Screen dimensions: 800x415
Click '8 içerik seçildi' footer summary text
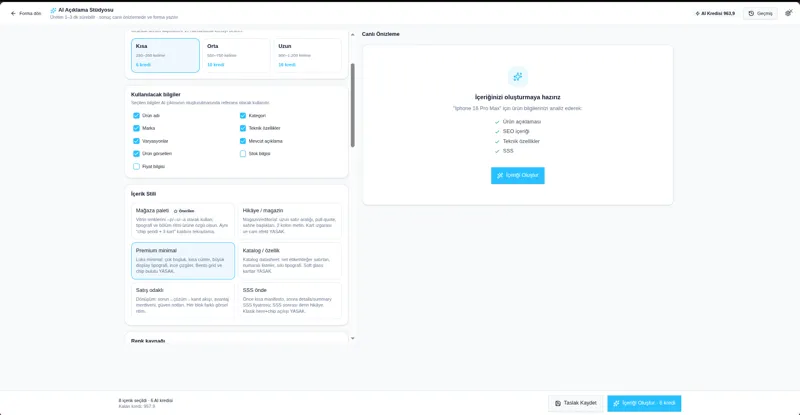click(146, 401)
